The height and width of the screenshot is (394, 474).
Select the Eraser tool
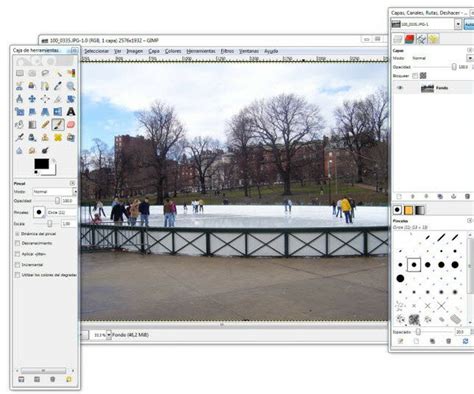[x=71, y=125]
